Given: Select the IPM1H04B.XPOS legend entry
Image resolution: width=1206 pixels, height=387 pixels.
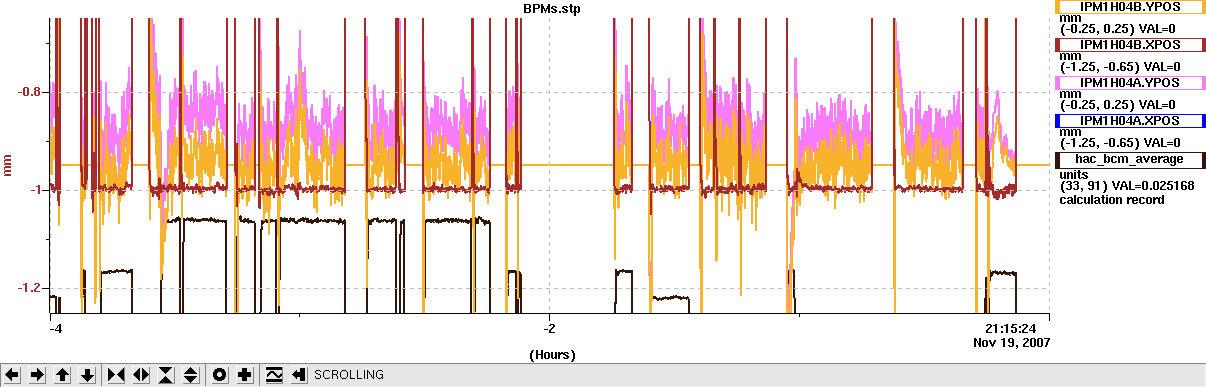Looking at the screenshot, I should (1131, 44).
